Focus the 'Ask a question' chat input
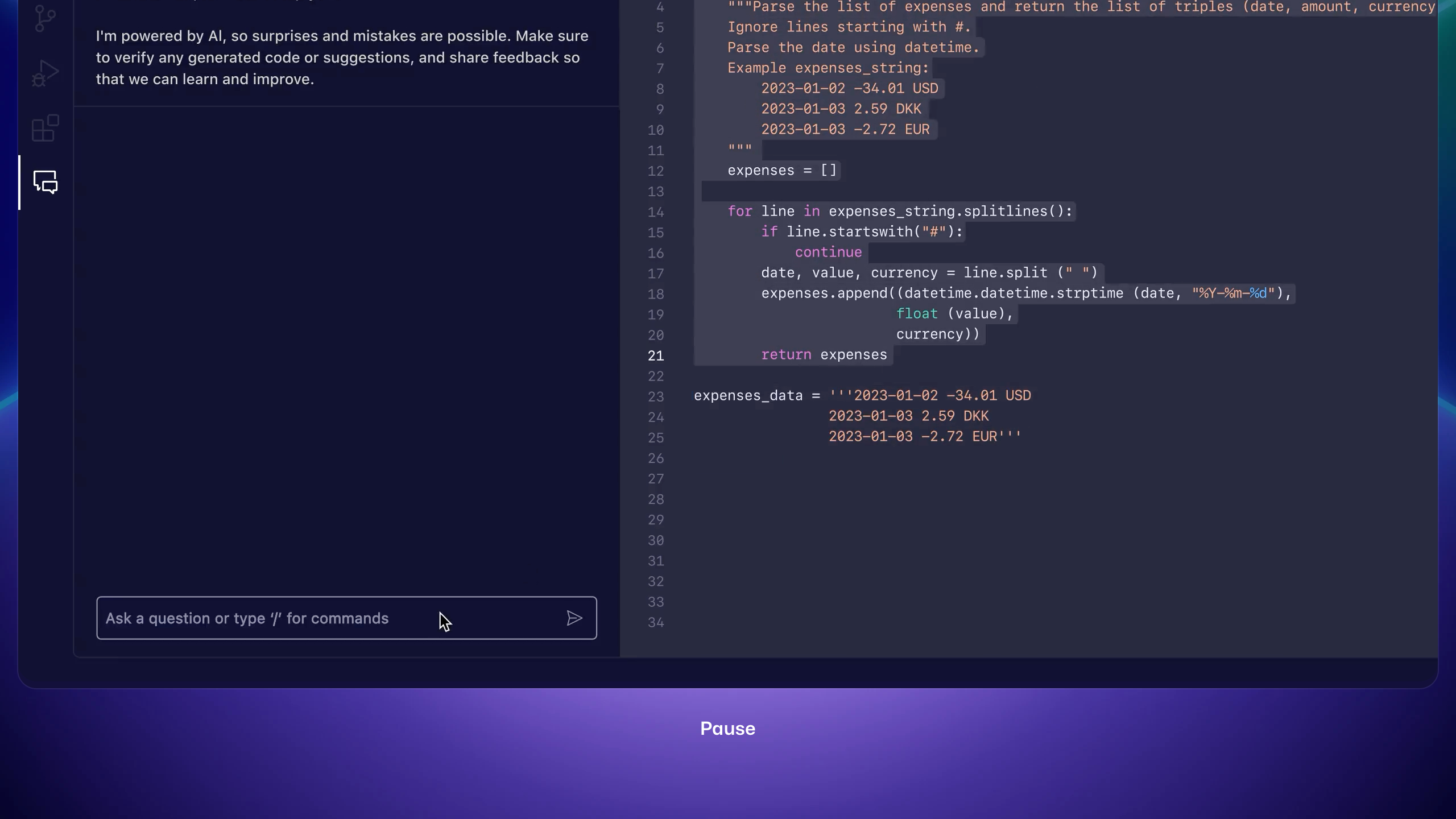 [346, 618]
